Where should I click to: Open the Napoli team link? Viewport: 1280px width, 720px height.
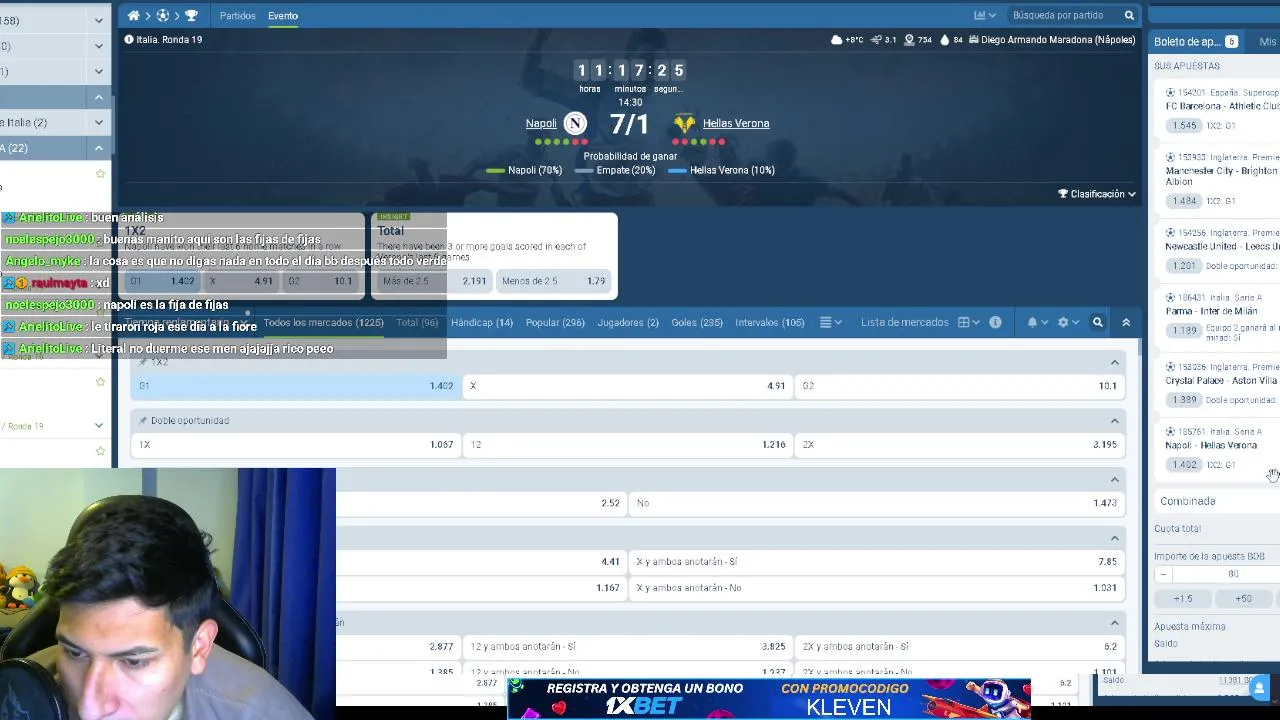pyautogui.click(x=541, y=124)
